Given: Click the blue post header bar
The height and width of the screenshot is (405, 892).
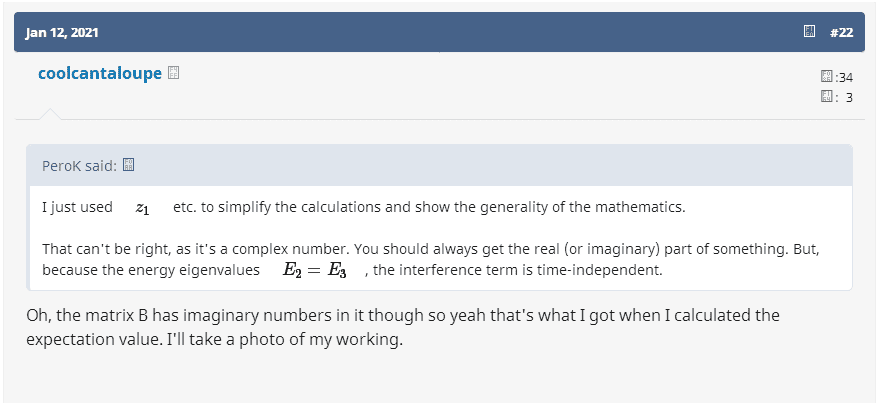Looking at the screenshot, I should (x=440, y=32).
